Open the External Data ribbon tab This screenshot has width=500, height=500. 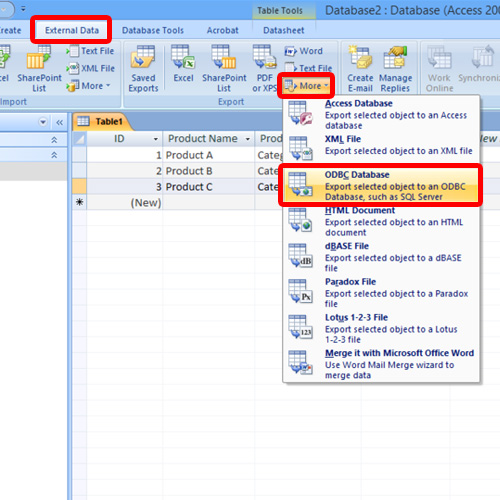tap(72, 30)
